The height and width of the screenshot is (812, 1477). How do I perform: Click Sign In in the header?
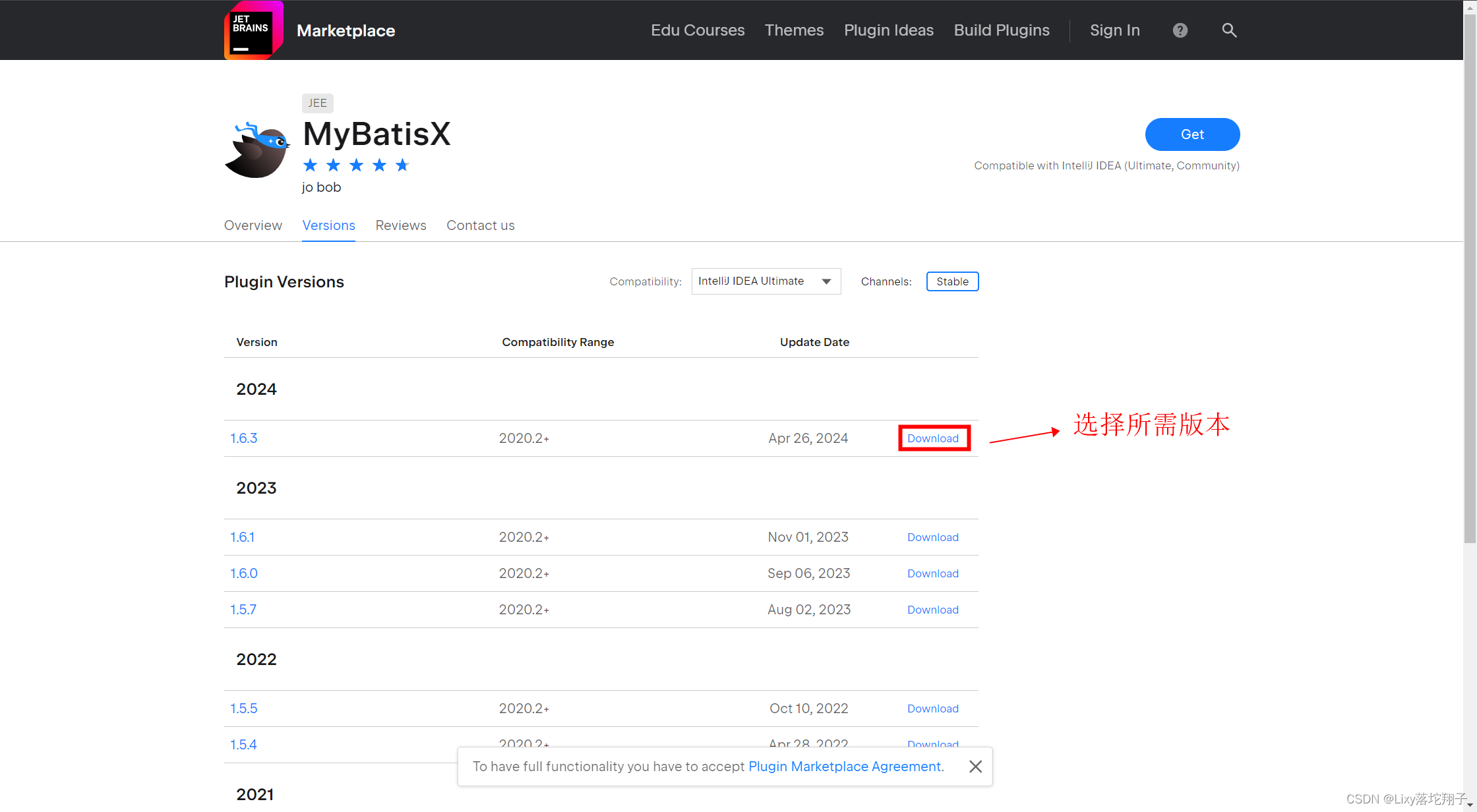[x=1114, y=30]
